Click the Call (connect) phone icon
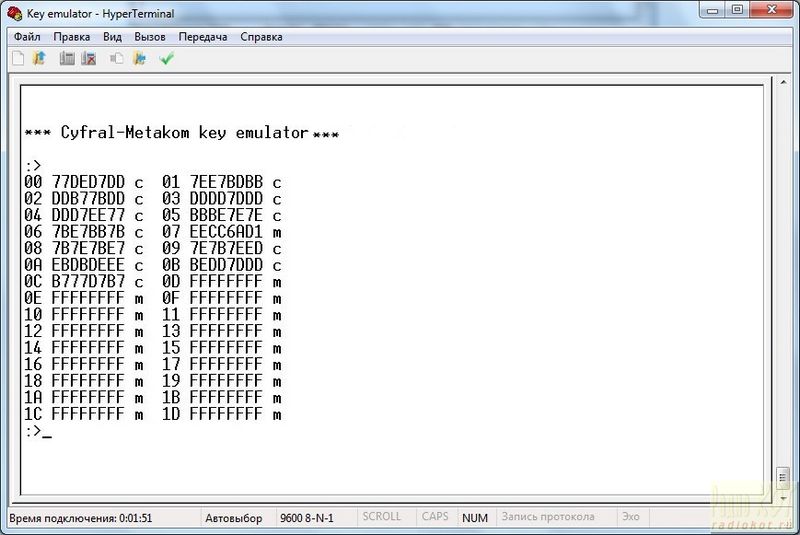 [x=67, y=59]
